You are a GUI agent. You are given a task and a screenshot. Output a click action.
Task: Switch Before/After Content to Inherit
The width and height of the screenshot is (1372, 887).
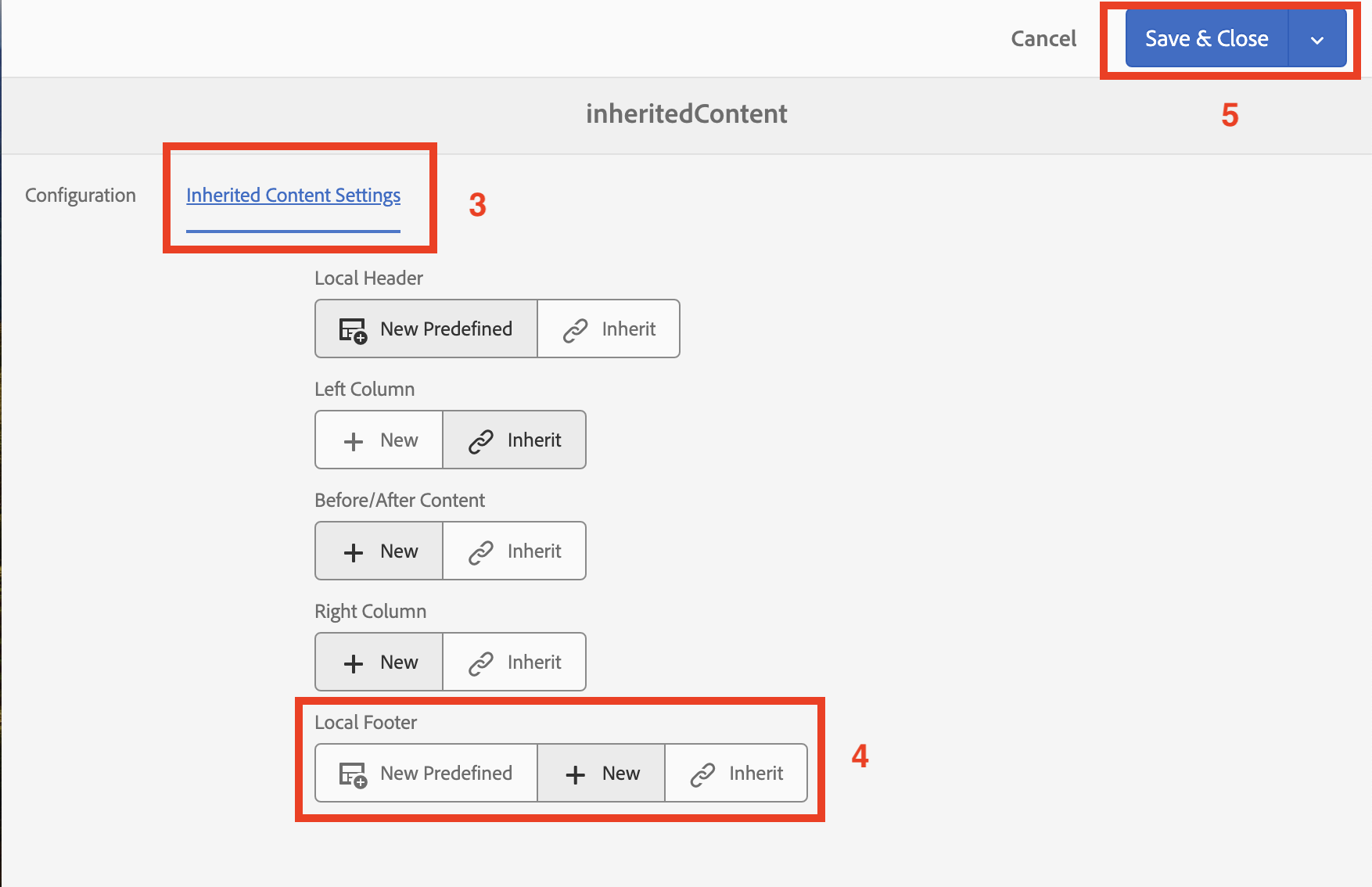pyautogui.click(x=515, y=551)
